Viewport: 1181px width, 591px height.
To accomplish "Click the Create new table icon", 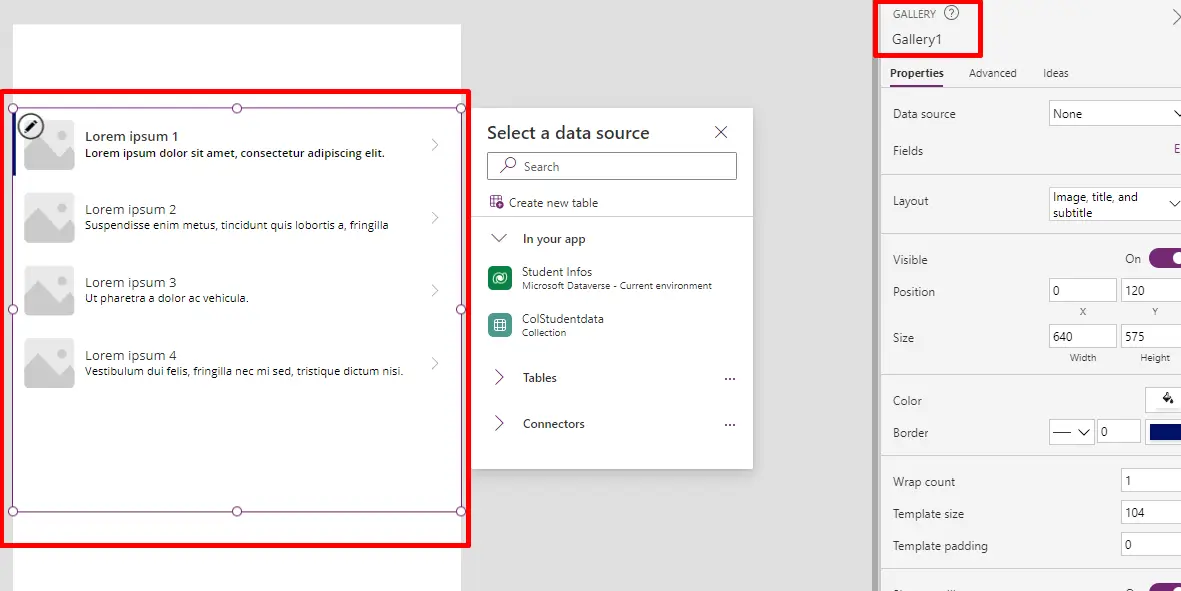I will pos(496,202).
